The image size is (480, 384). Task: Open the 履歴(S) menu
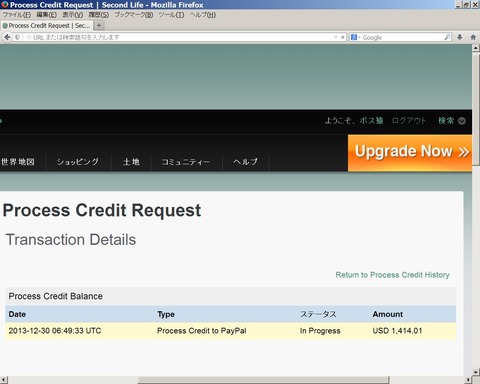tap(99, 15)
